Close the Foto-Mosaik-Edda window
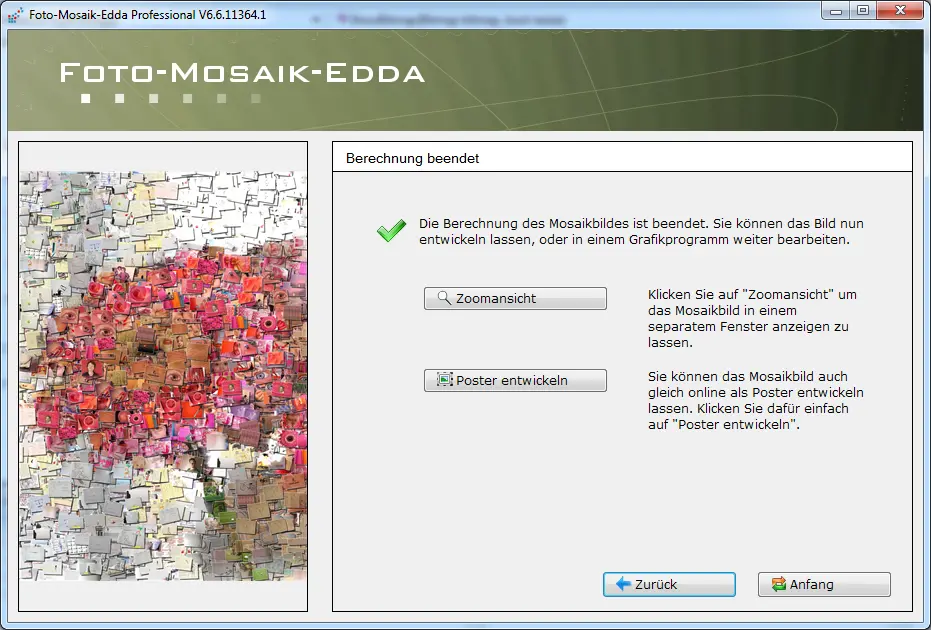The width and height of the screenshot is (931, 630). (x=900, y=11)
